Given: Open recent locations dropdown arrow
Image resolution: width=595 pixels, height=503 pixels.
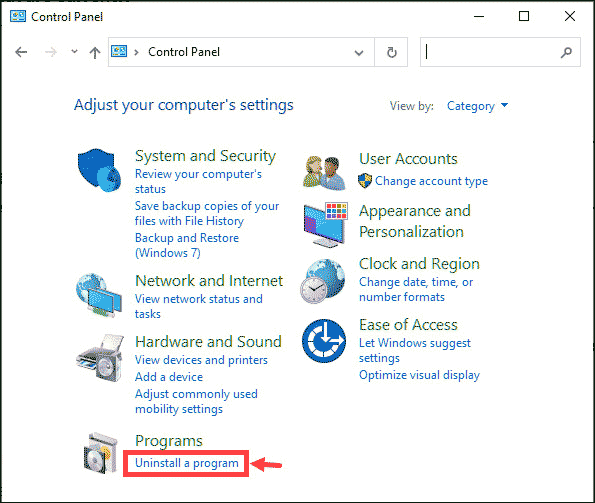Looking at the screenshot, I should tap(74, 51).
